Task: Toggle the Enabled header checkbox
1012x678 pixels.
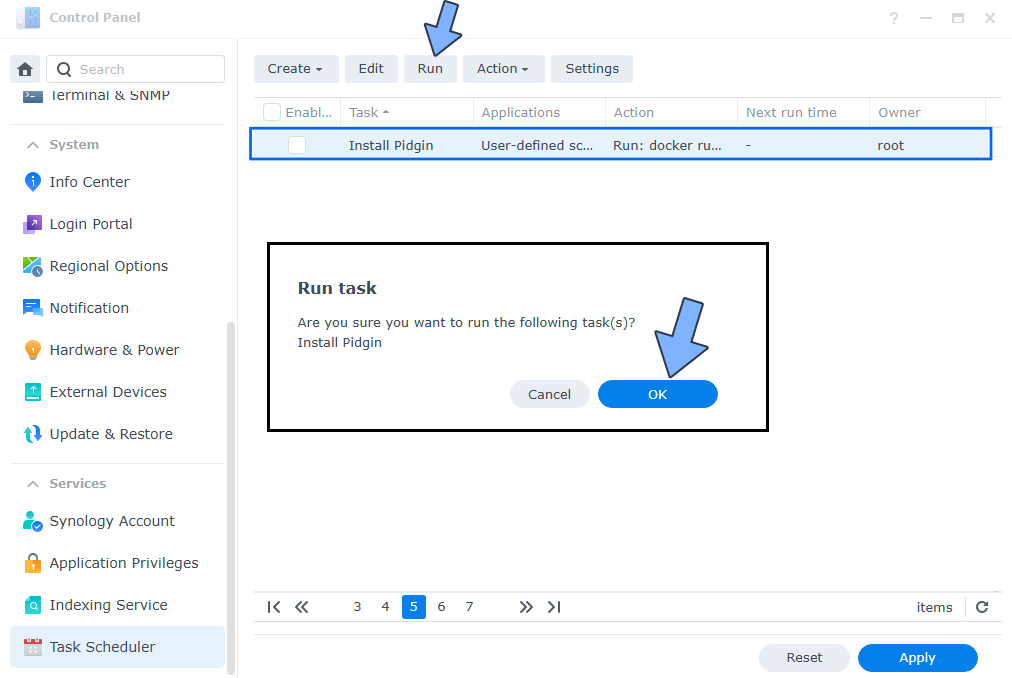Action: pyautogui.click(x=272, y=112)
